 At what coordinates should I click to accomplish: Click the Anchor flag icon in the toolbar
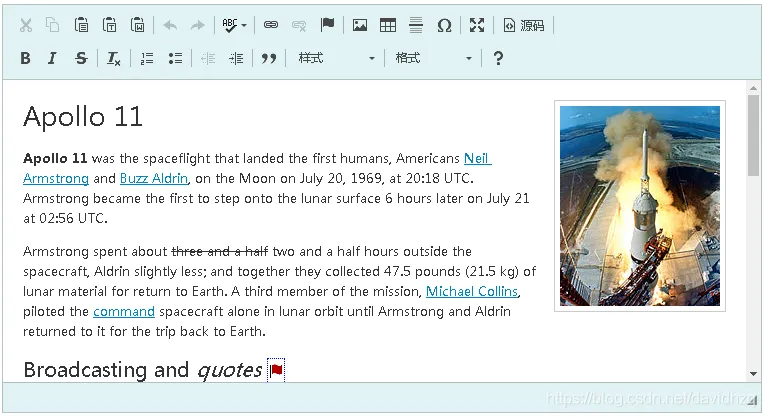click(328, 24)
